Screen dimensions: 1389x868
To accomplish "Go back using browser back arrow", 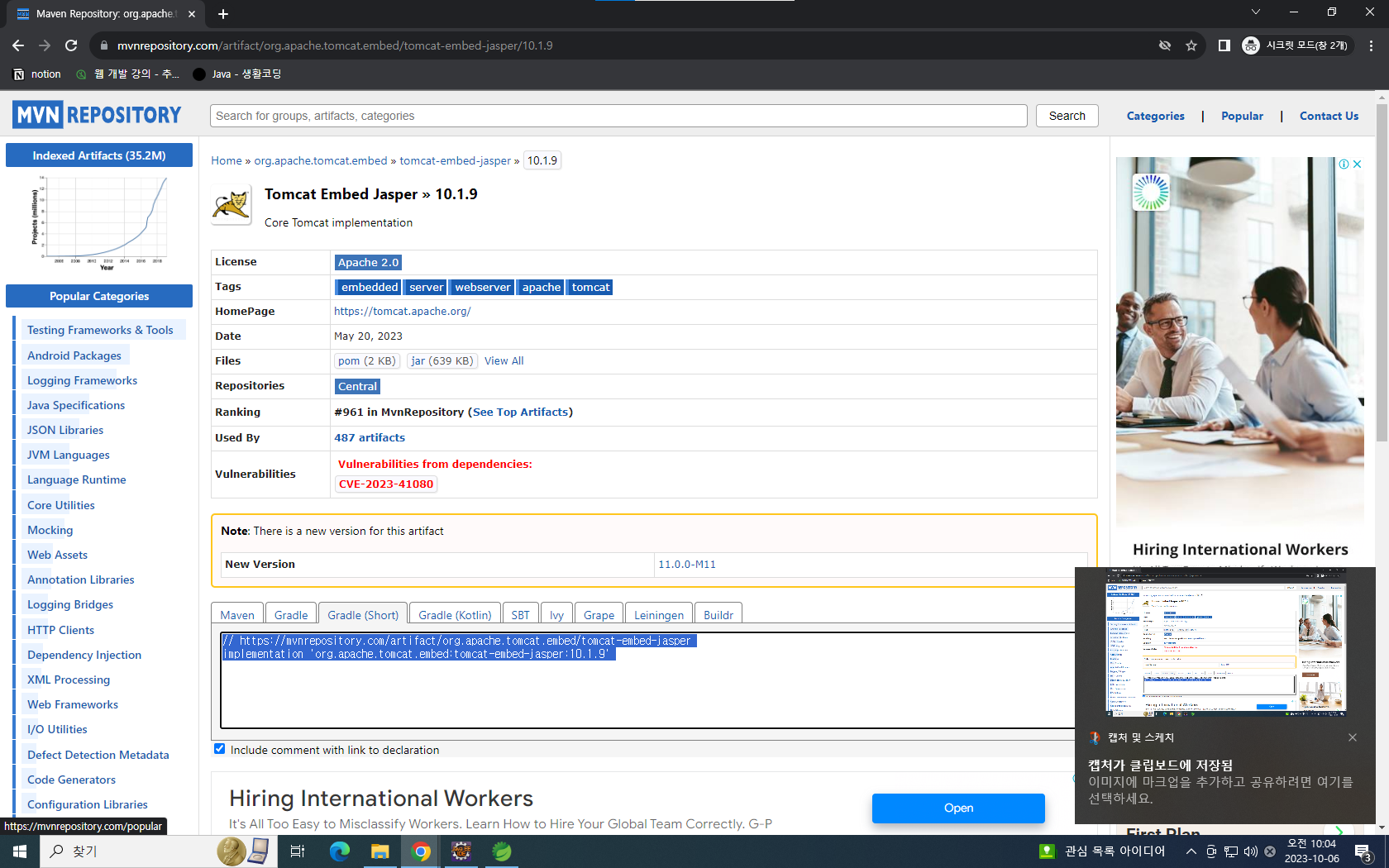I will click(x=18, y=45).
